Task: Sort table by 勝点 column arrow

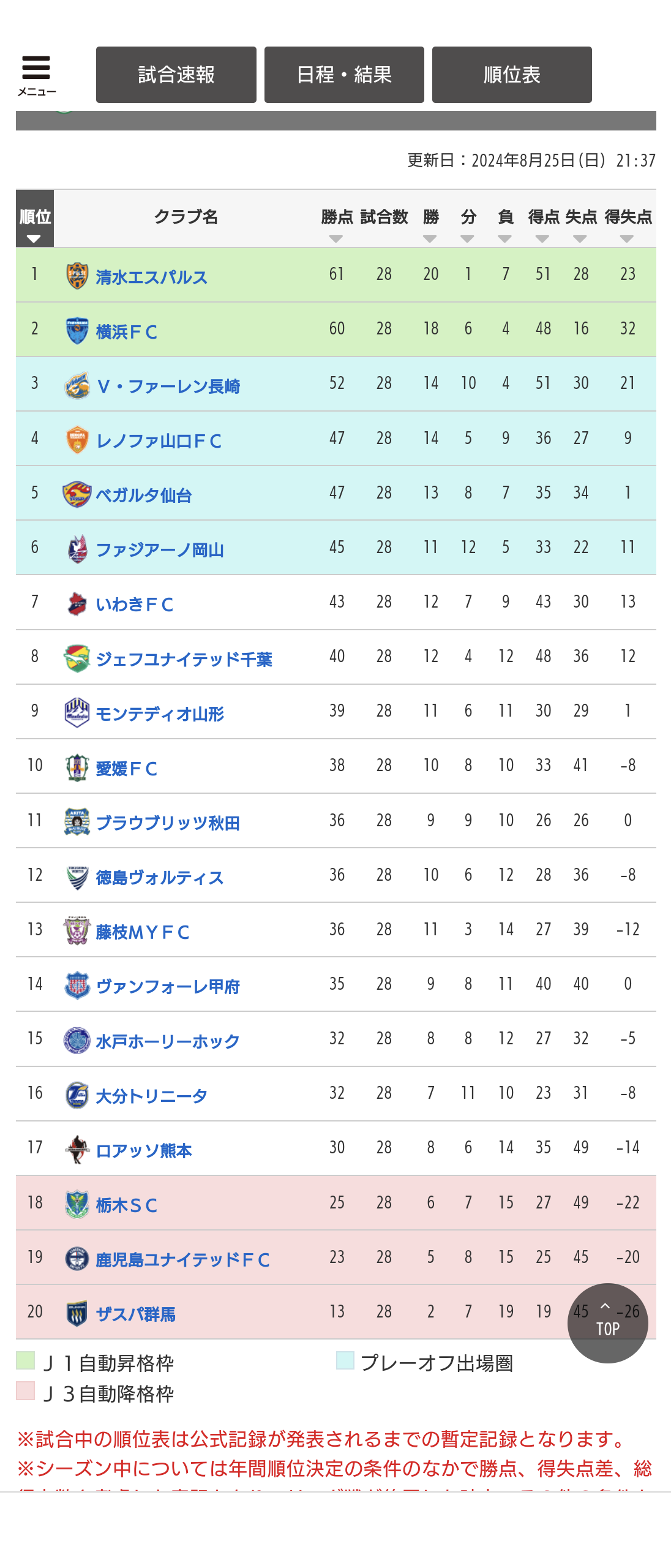Action: coord(335,239)
